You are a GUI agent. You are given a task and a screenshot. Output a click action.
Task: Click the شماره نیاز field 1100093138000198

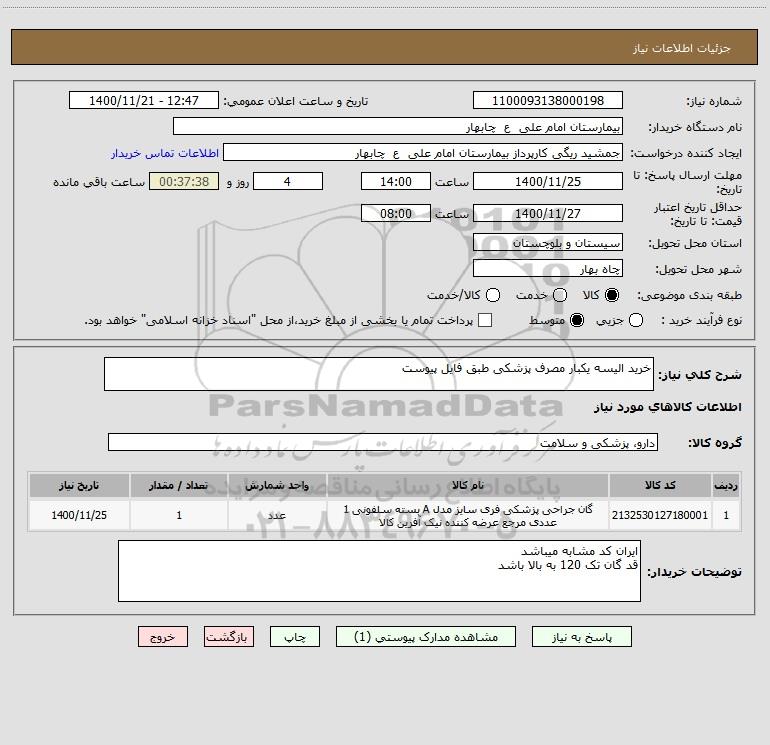(548, 100)
